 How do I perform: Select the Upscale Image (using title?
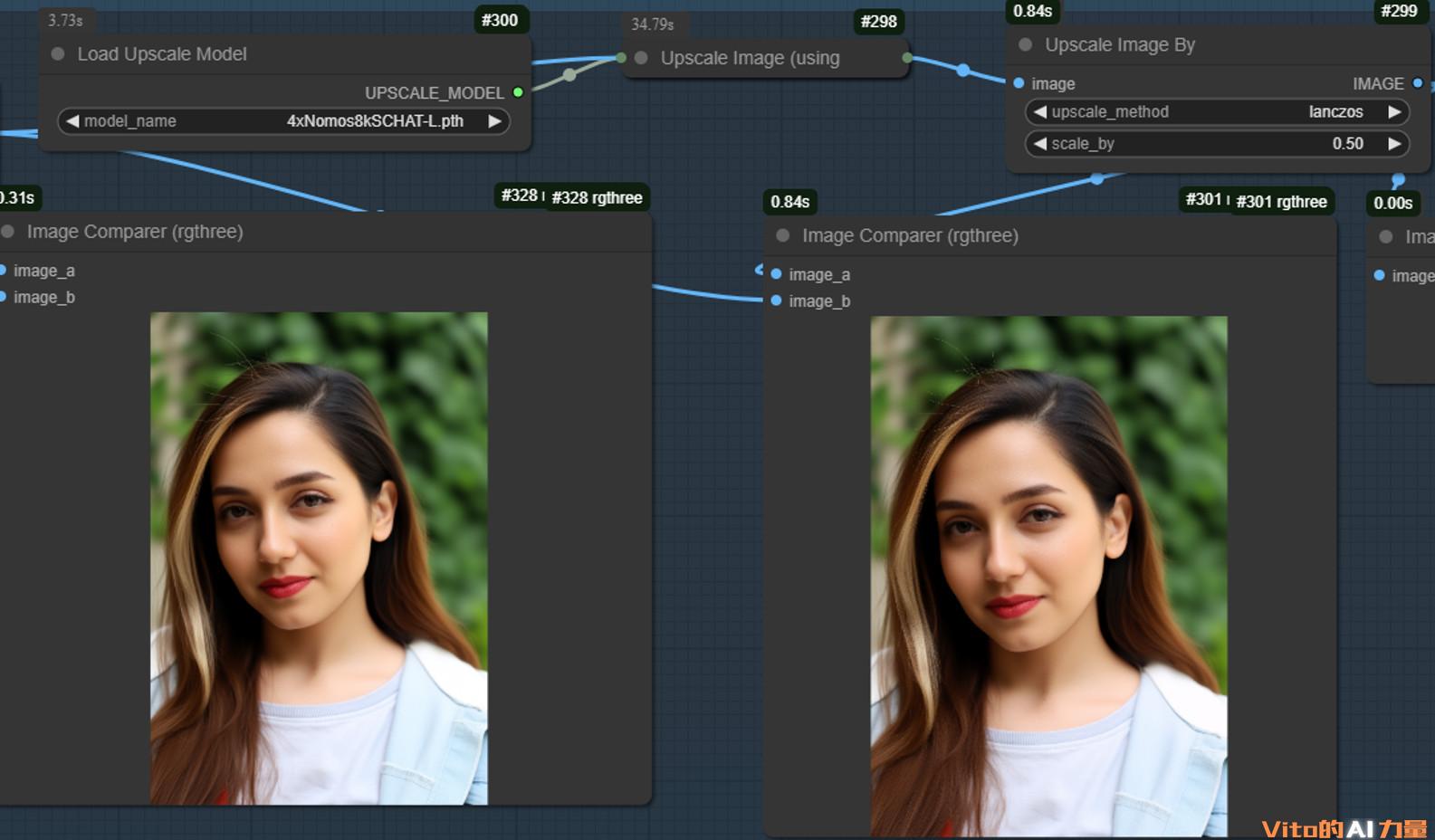click(x=751, y=58)
